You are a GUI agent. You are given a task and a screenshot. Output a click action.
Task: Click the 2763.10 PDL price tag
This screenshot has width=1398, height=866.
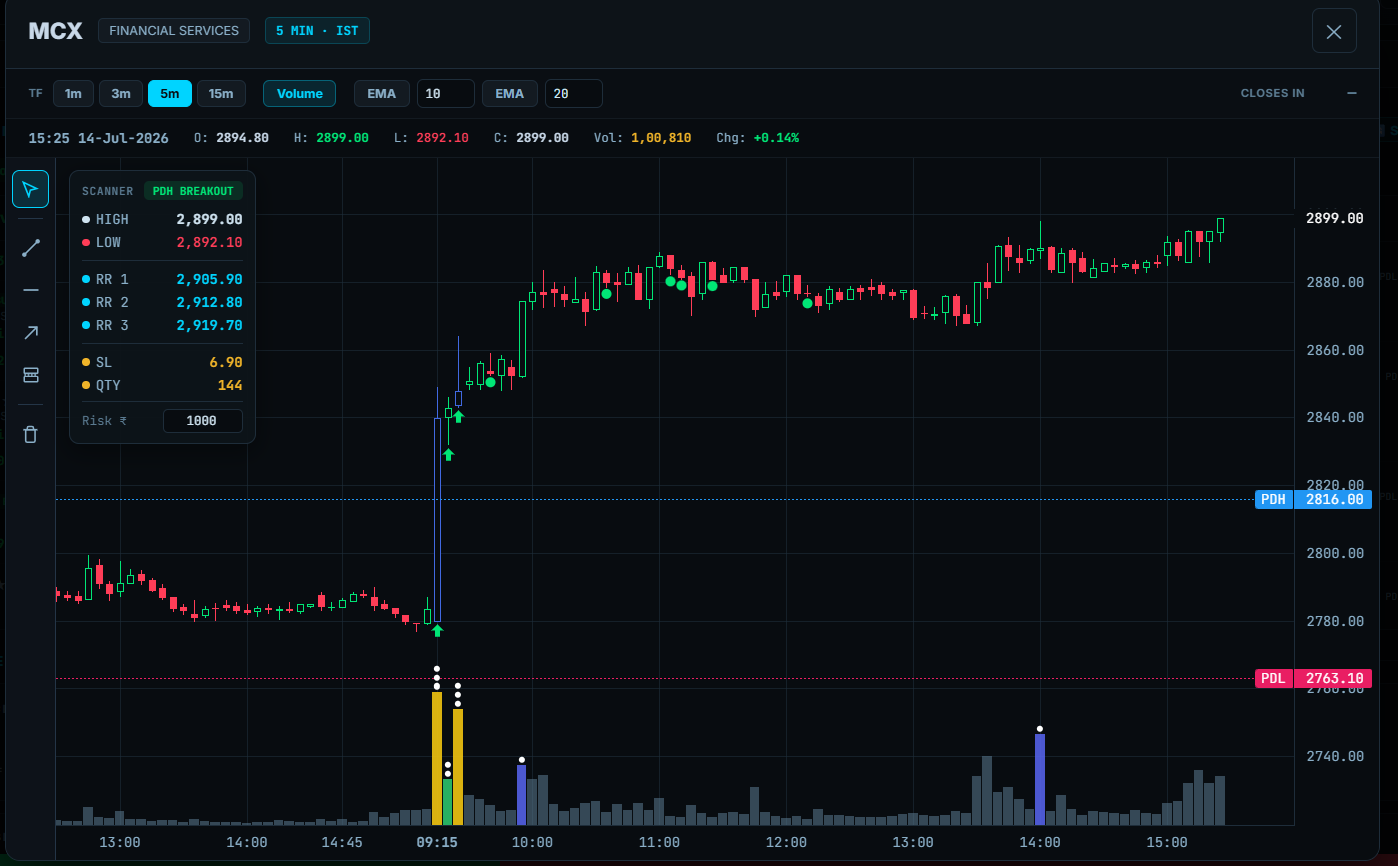tap(1333, 679)
